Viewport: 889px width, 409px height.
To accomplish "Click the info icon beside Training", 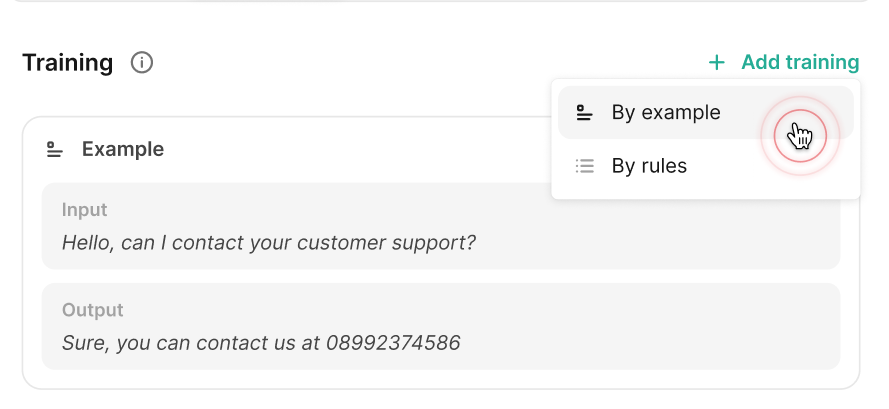I will (x=142, y=63).
